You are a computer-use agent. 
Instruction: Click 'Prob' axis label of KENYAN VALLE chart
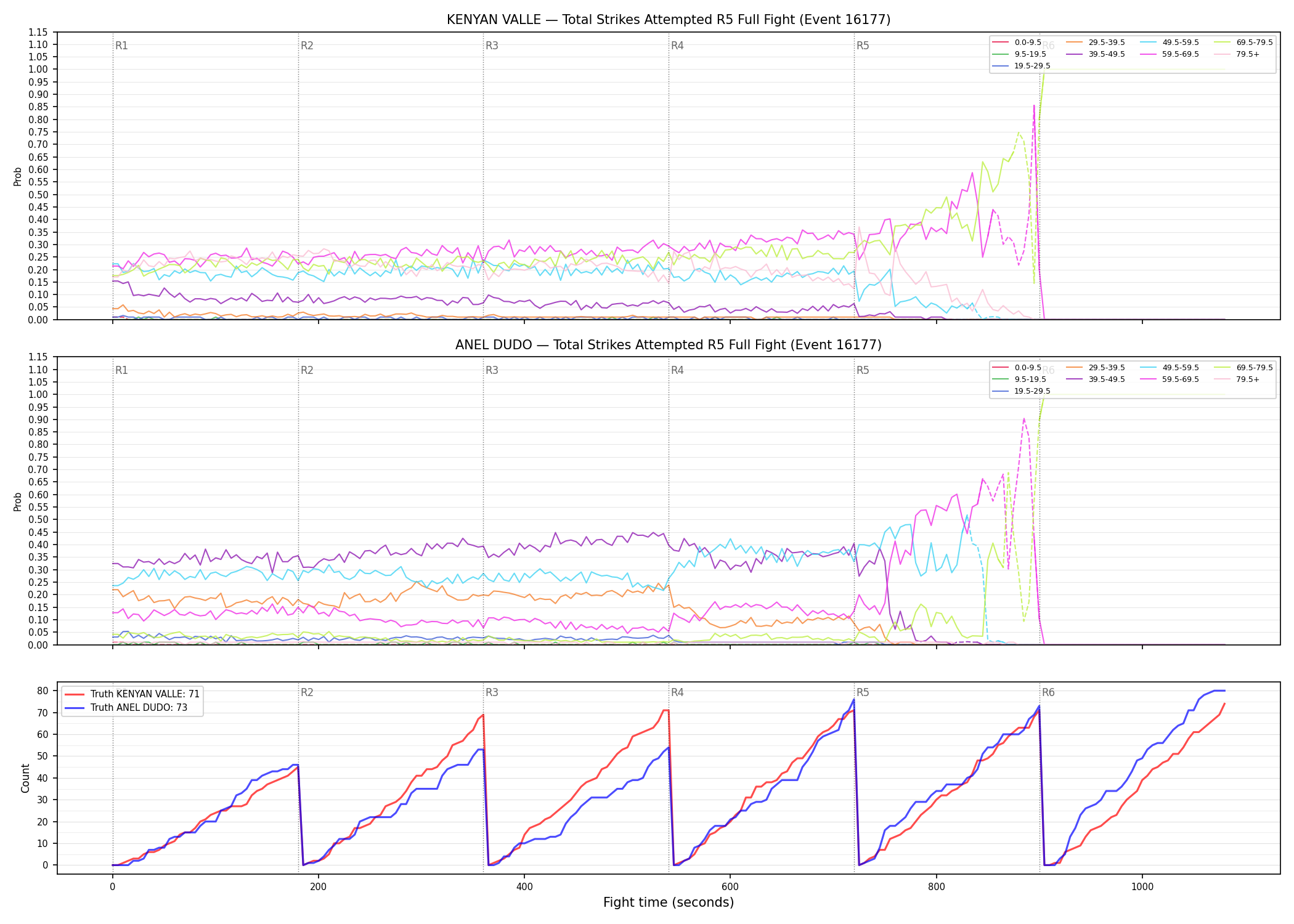pyautogui.click(x=18, y=176)
